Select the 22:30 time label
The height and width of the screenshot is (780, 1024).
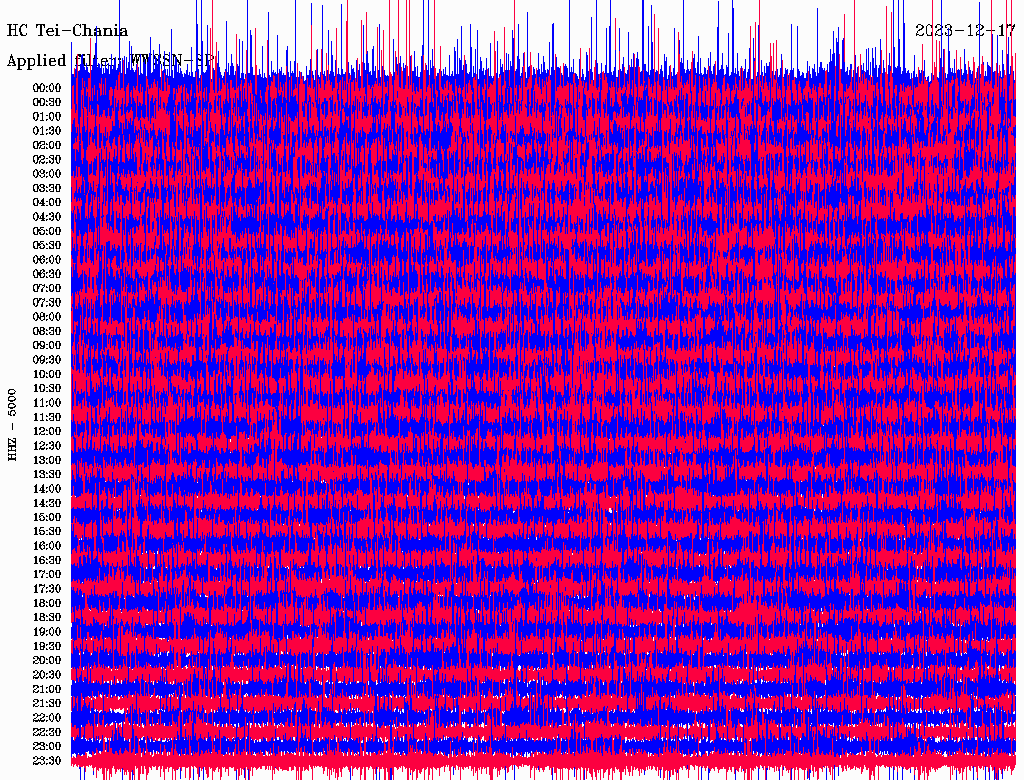[x=47, y=732]
